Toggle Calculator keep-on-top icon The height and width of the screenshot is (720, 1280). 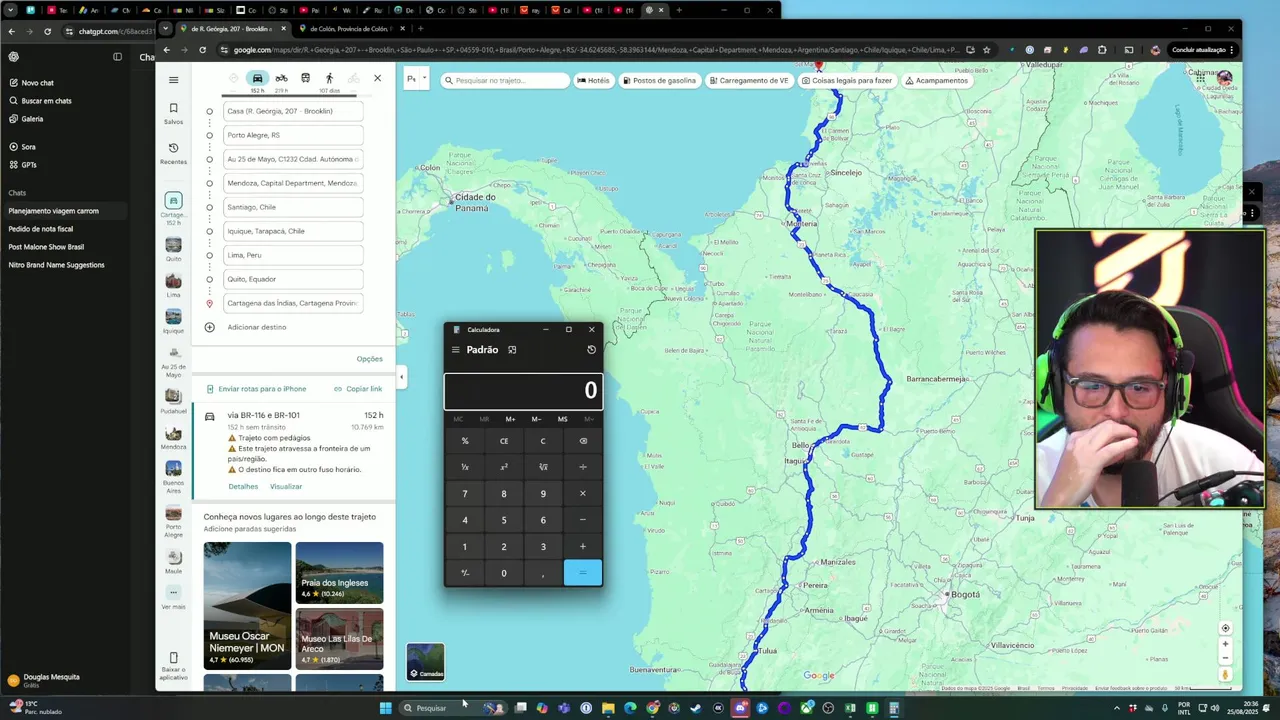click(512, 350)
